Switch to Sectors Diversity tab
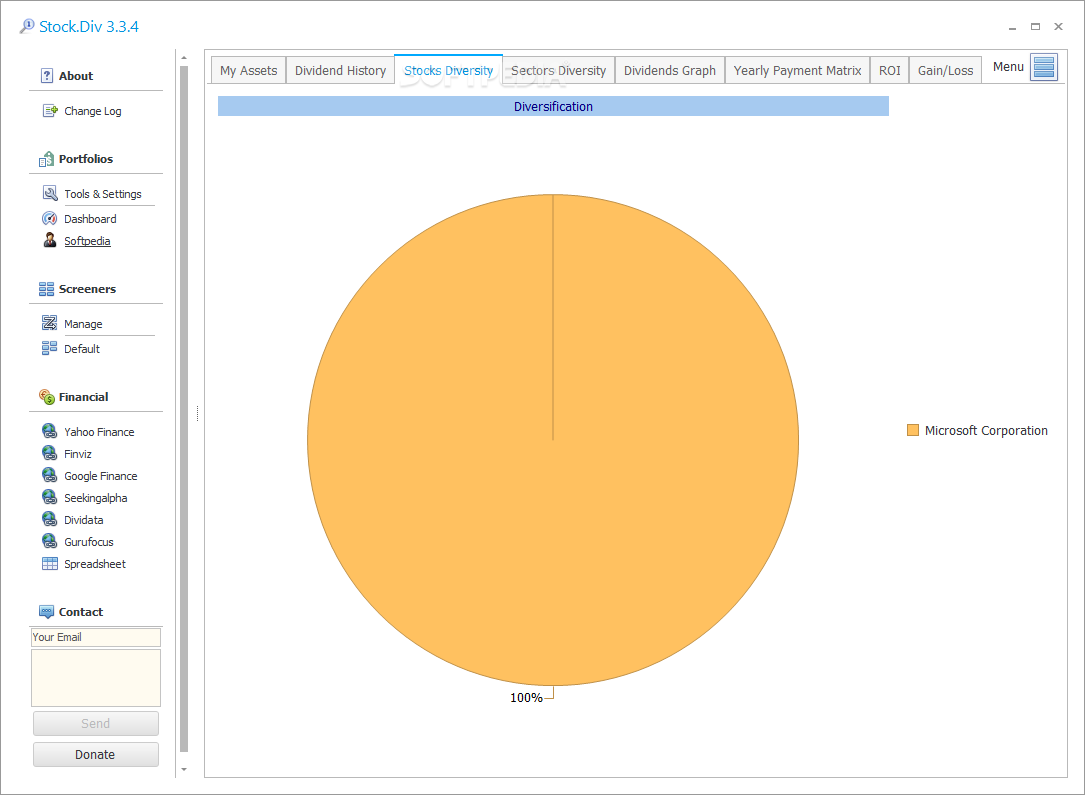 pos(558,71)
